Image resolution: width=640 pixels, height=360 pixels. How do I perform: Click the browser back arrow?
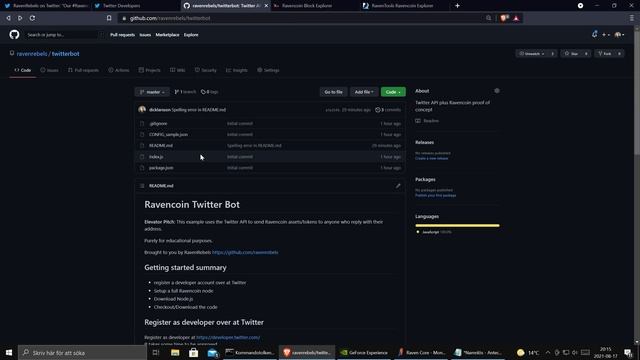click(x=8, y=18)
